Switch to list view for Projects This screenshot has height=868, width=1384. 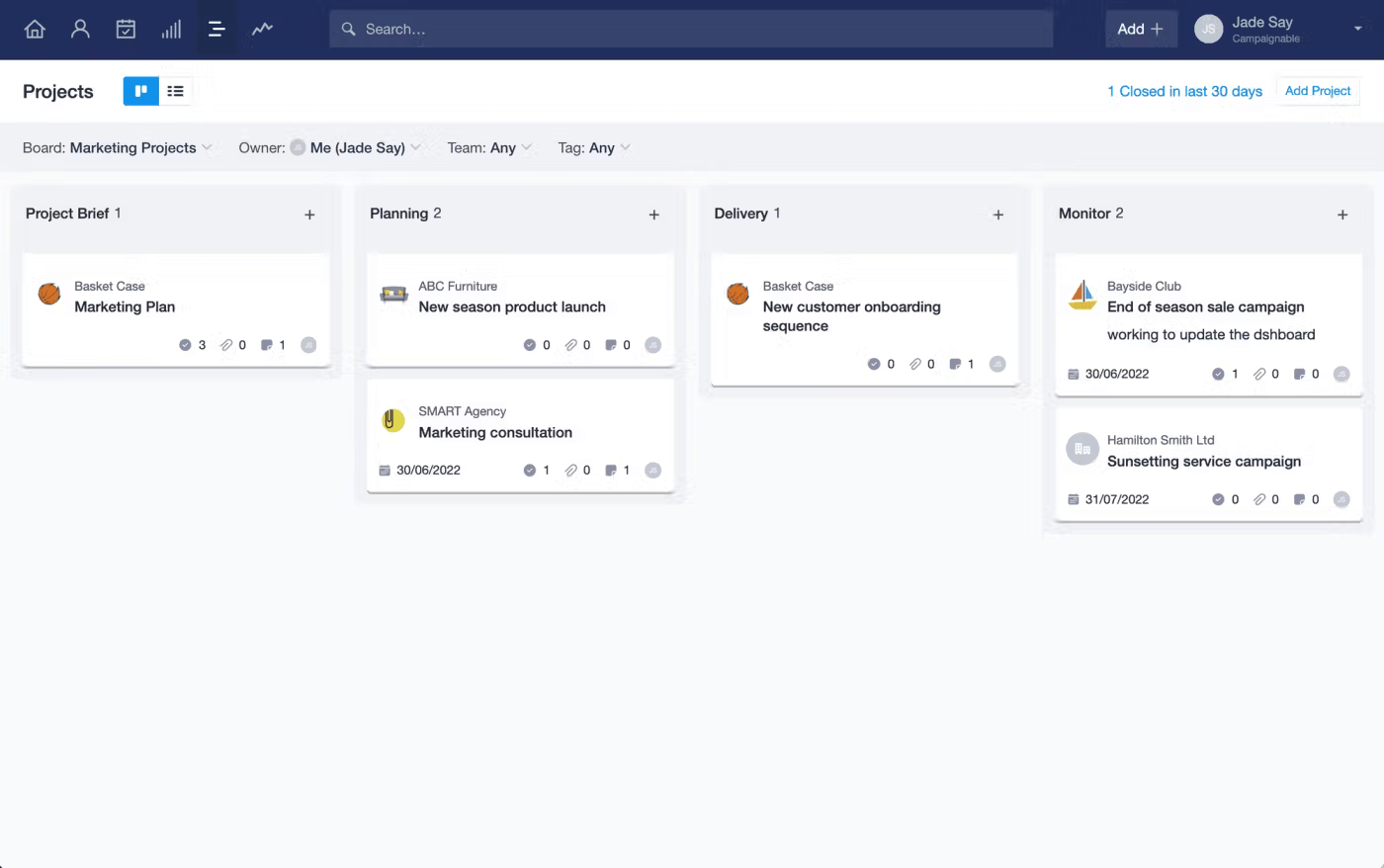tap(175, 91)
